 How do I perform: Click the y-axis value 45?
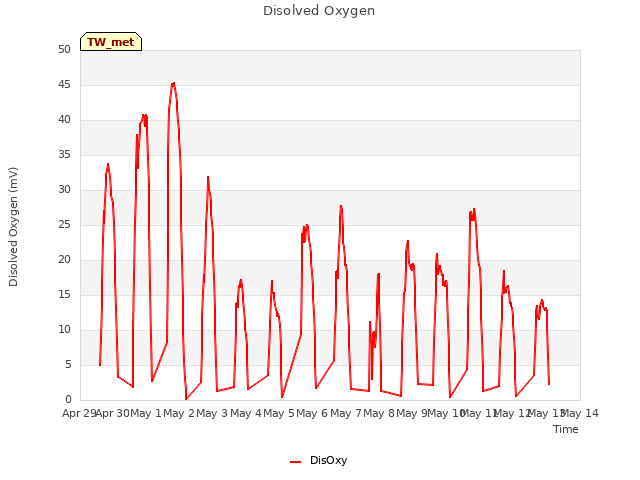point(64,85)
